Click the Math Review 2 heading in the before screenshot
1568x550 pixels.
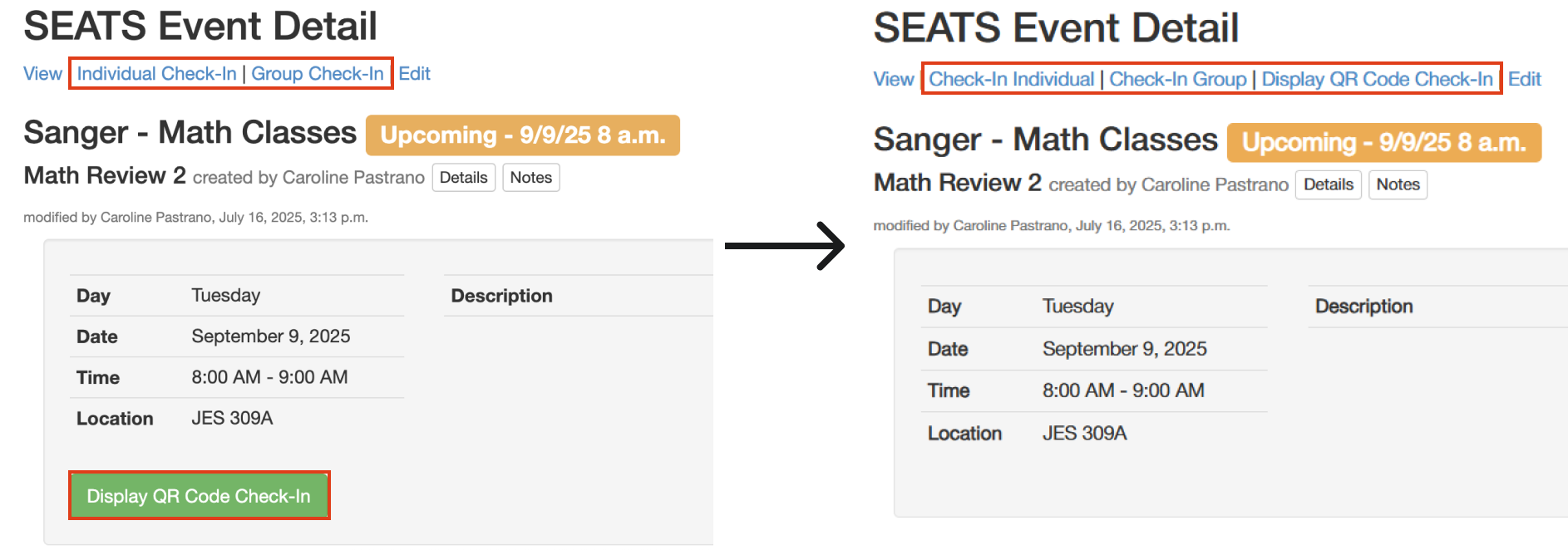(x=105, y=176)
